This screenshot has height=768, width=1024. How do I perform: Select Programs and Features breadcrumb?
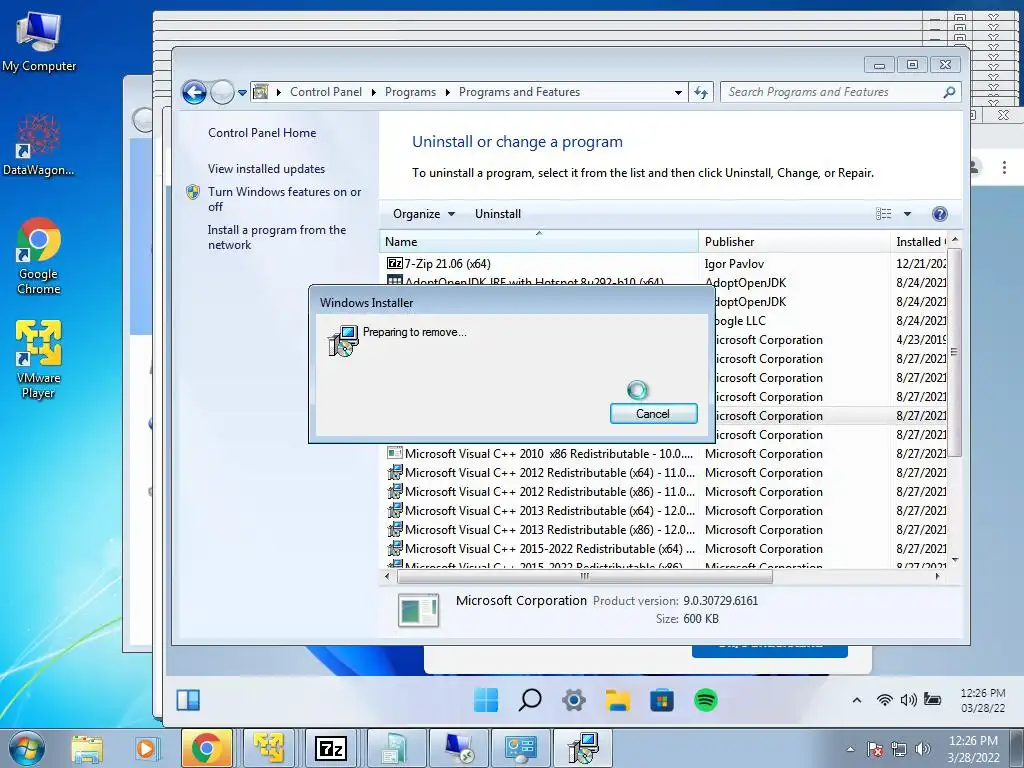click(519, 92)
